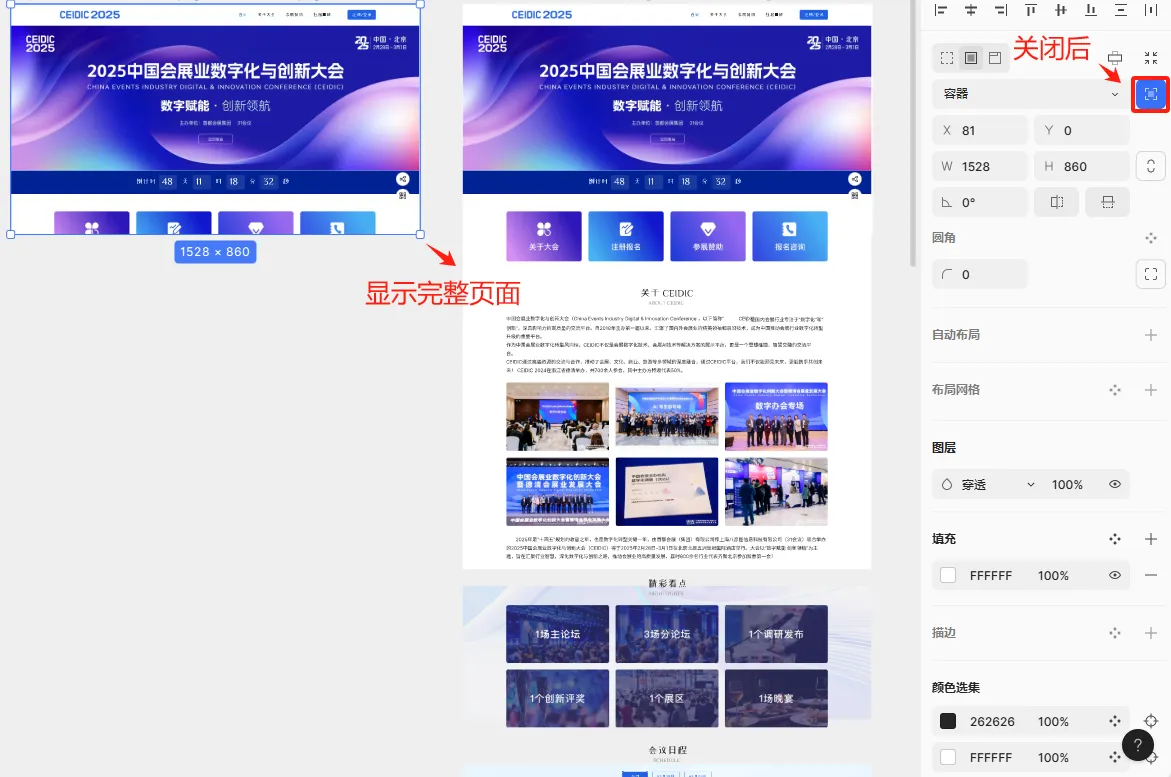Open style picker for the 262626 color row
This screenshot has height=777, width=1171.
(x=1115, y=721)
